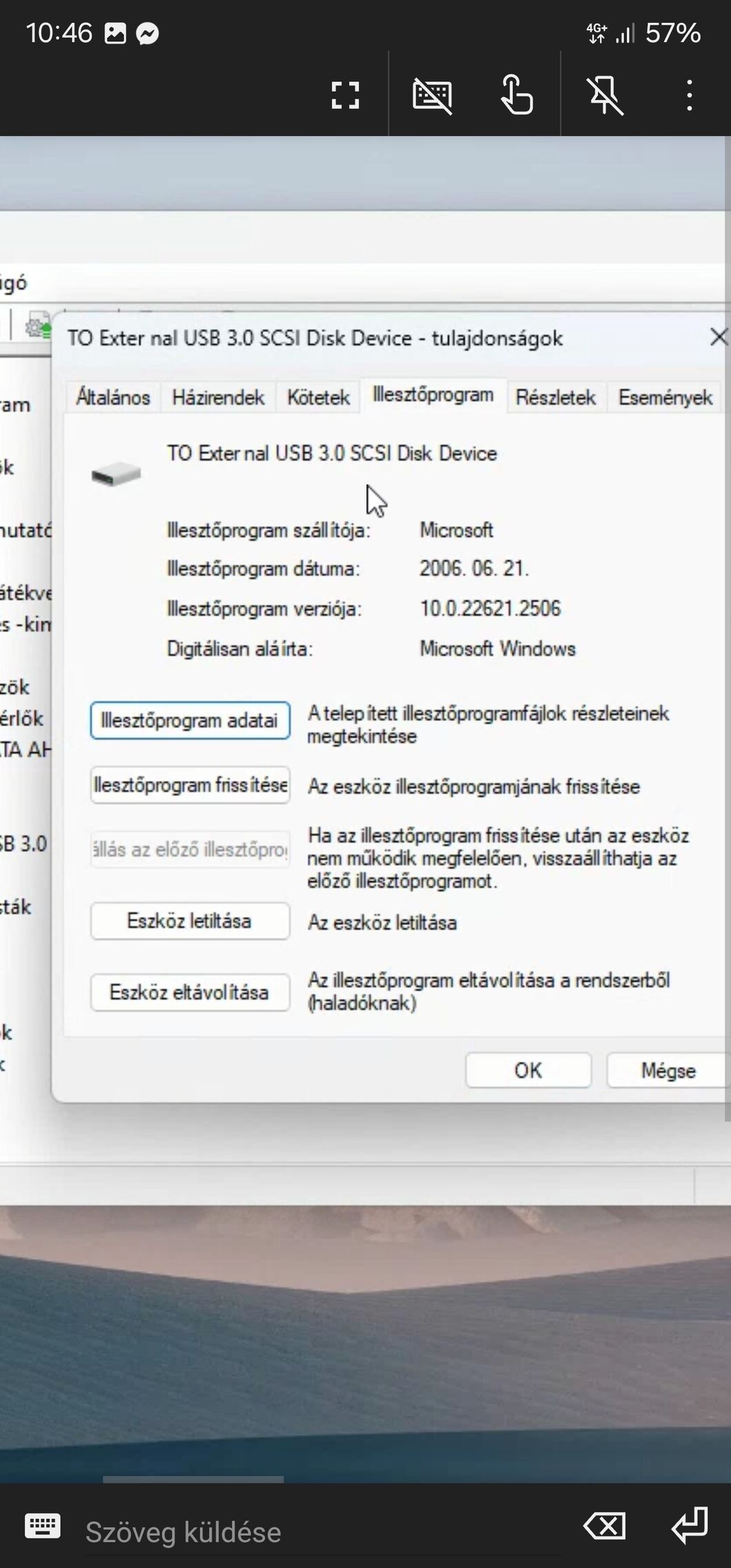731x1568 pixels.
Task: Switch to the Események tab
Action: 665,397
